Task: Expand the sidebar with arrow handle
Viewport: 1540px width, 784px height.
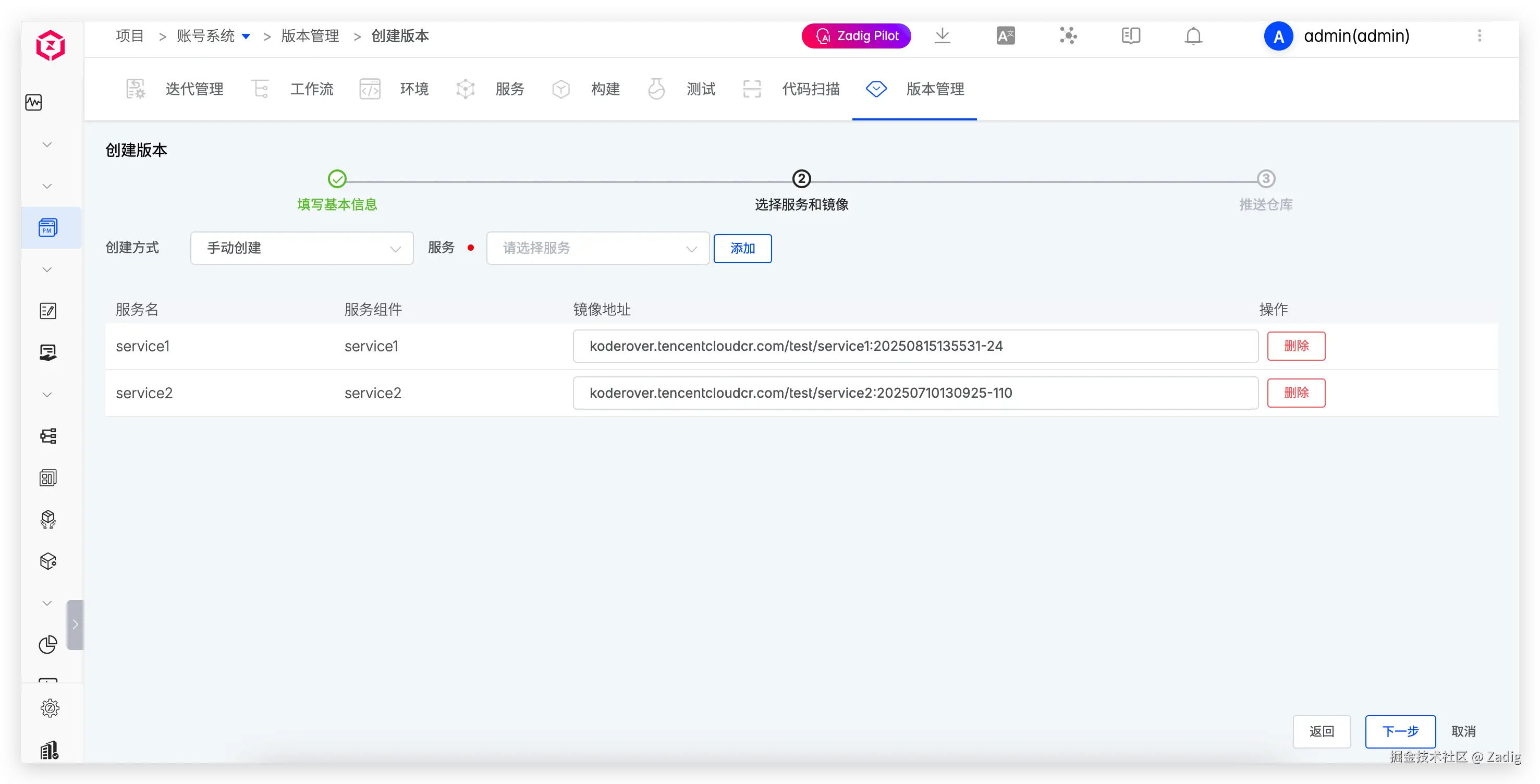Action: (75, 624)
